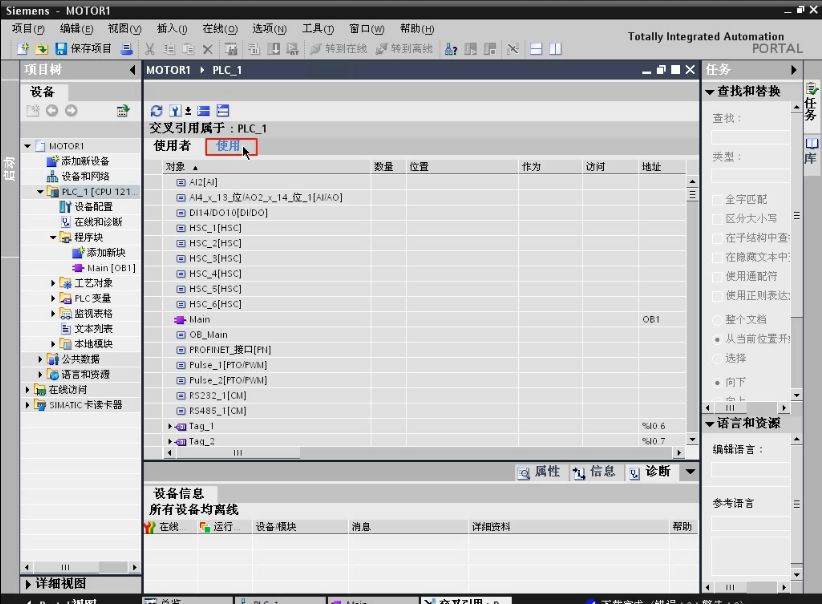
Task: Open the 属性 properties tab
Action: tap(539, 472)
